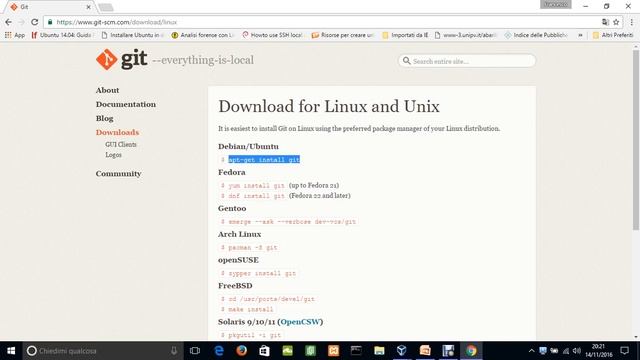Screen dimensions: 640x360
Task: Click the browser address bar URL
Action: tap(117, 22)
